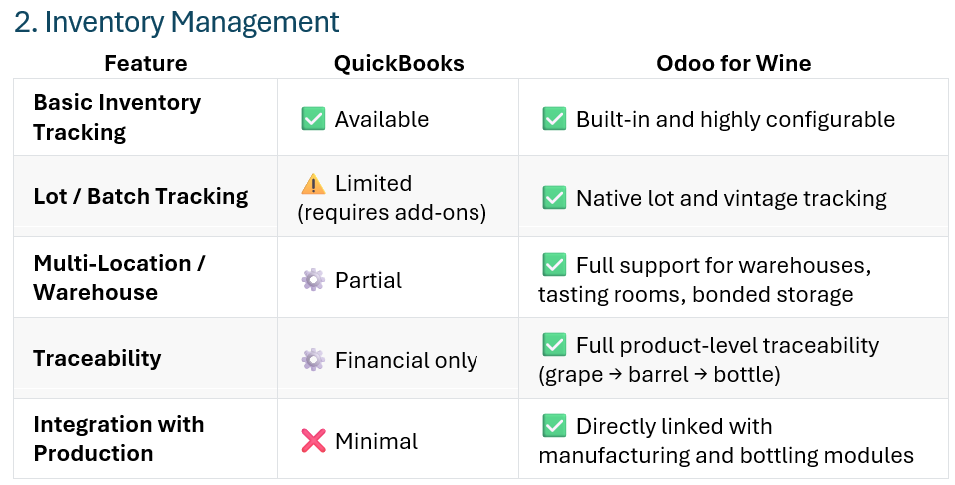This screenshot has height=485, width=955.
Task: Click the Traceability row label
Action: tap(97, 358)
